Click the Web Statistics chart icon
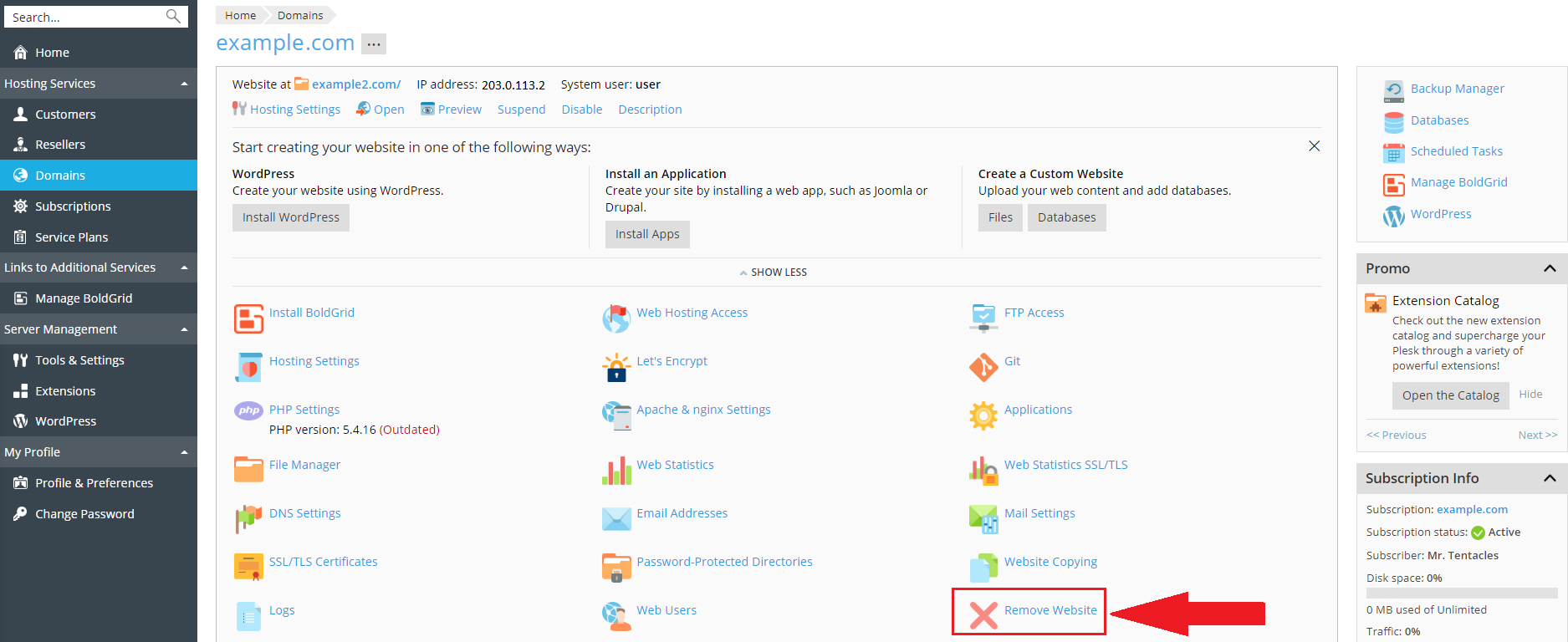Screen dimensions: 1568x642 616,471
